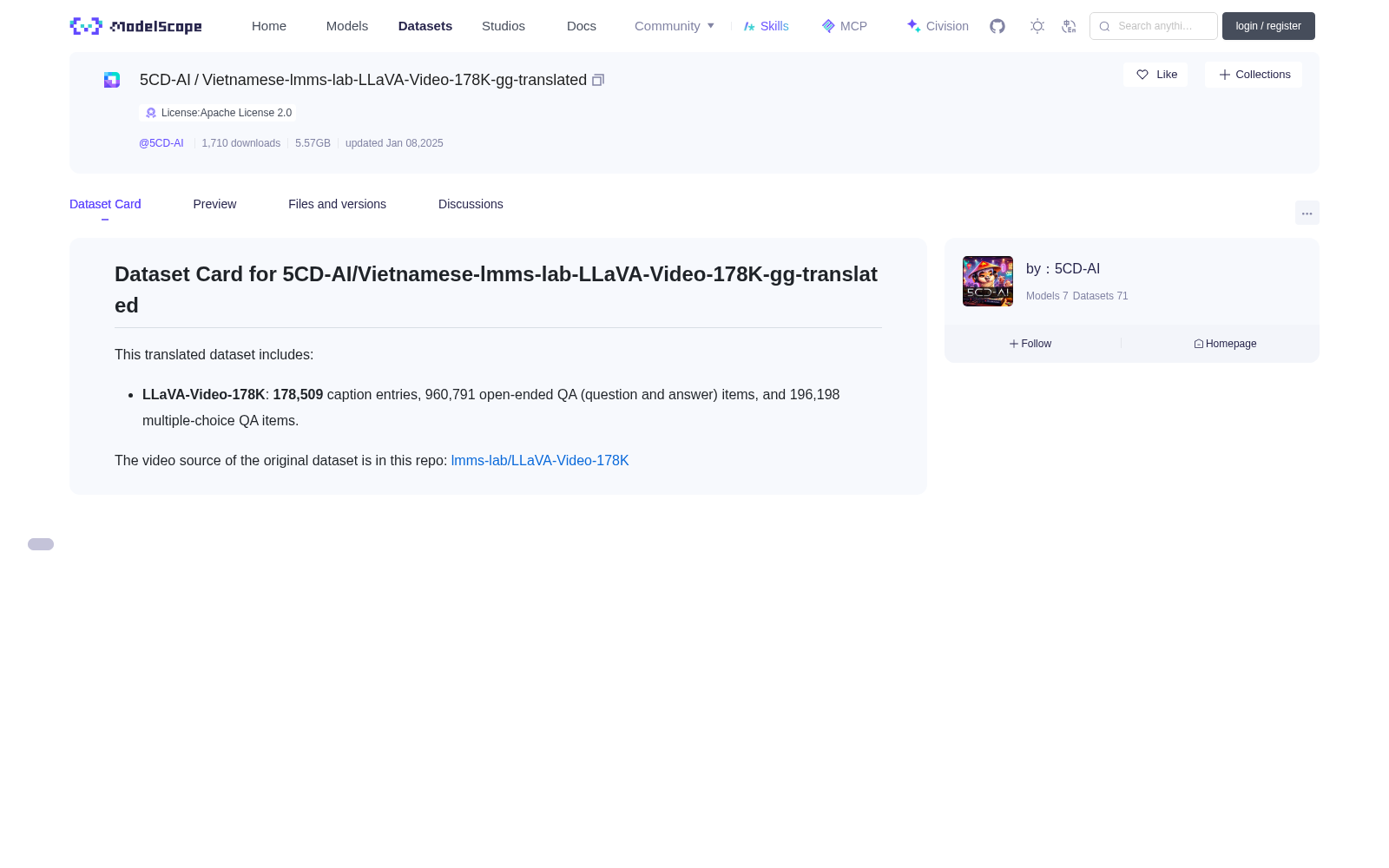Click the 5CD-AI organization avatar thumbnail
Image resolution: width=1389 pixels, height=868 pixels.
[988, 281]
